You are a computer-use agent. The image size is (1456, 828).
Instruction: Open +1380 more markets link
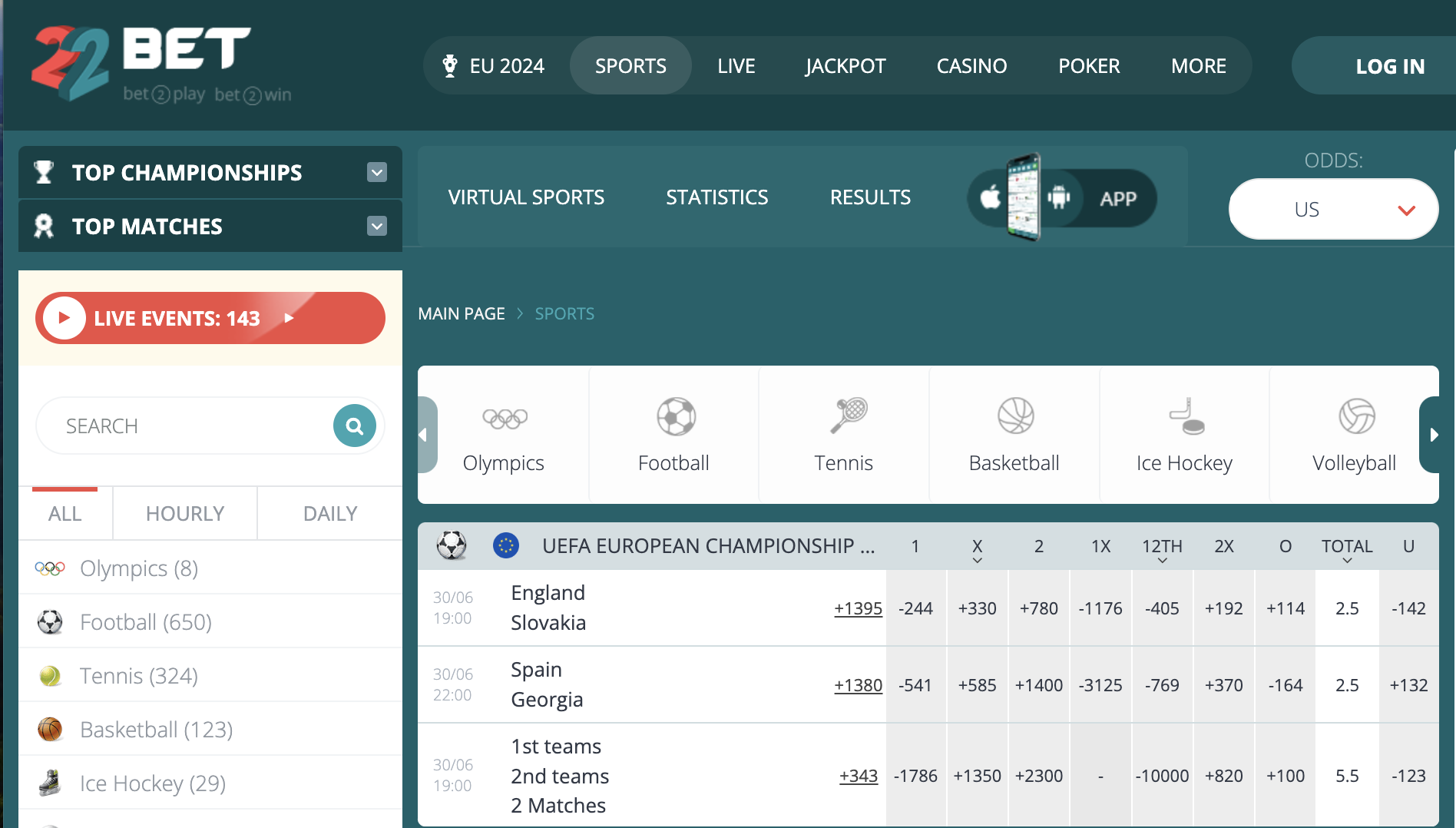point(858,685)
